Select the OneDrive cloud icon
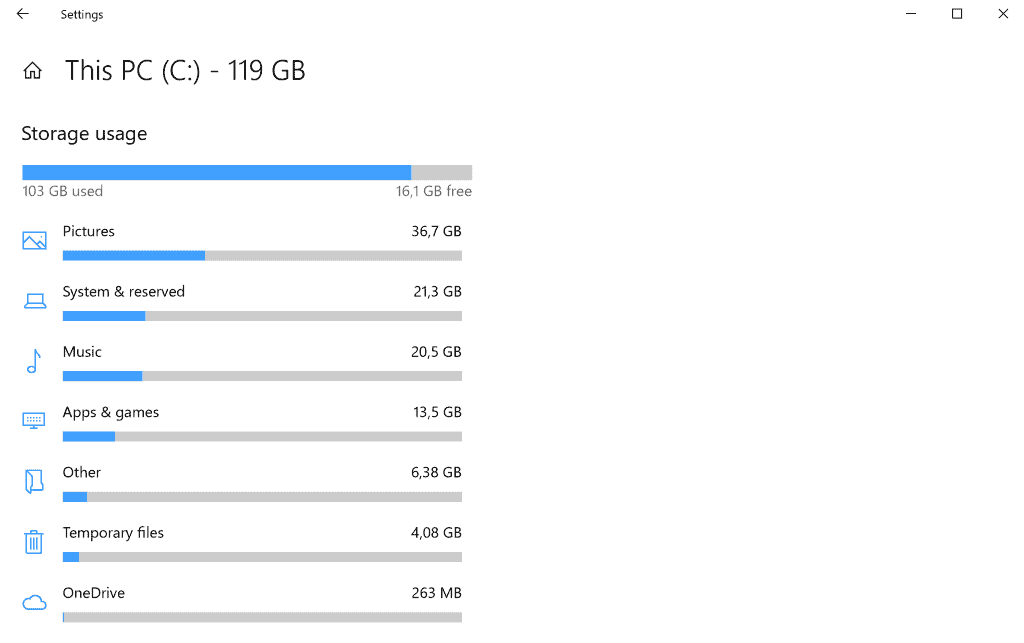 click(x=33, y=601)
